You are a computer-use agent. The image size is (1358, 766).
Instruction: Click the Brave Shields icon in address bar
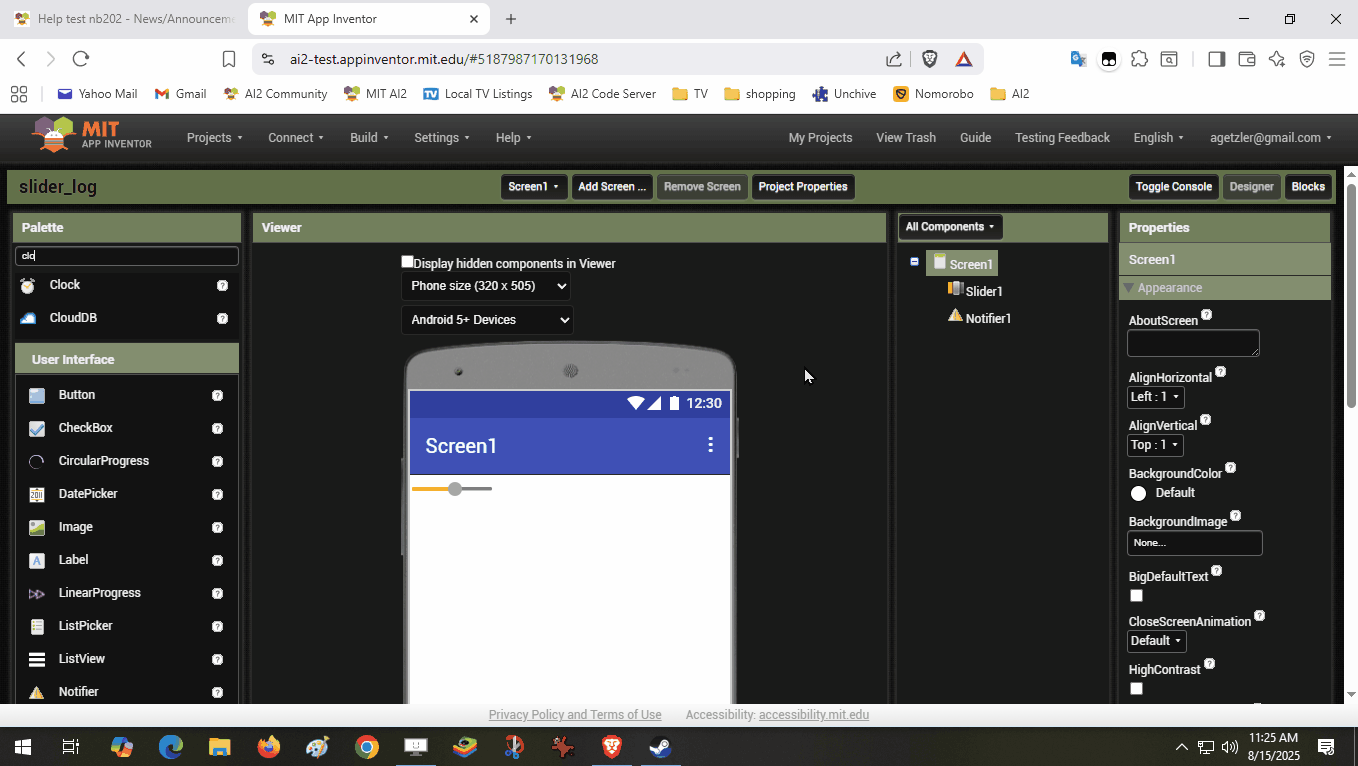[929, 59]
